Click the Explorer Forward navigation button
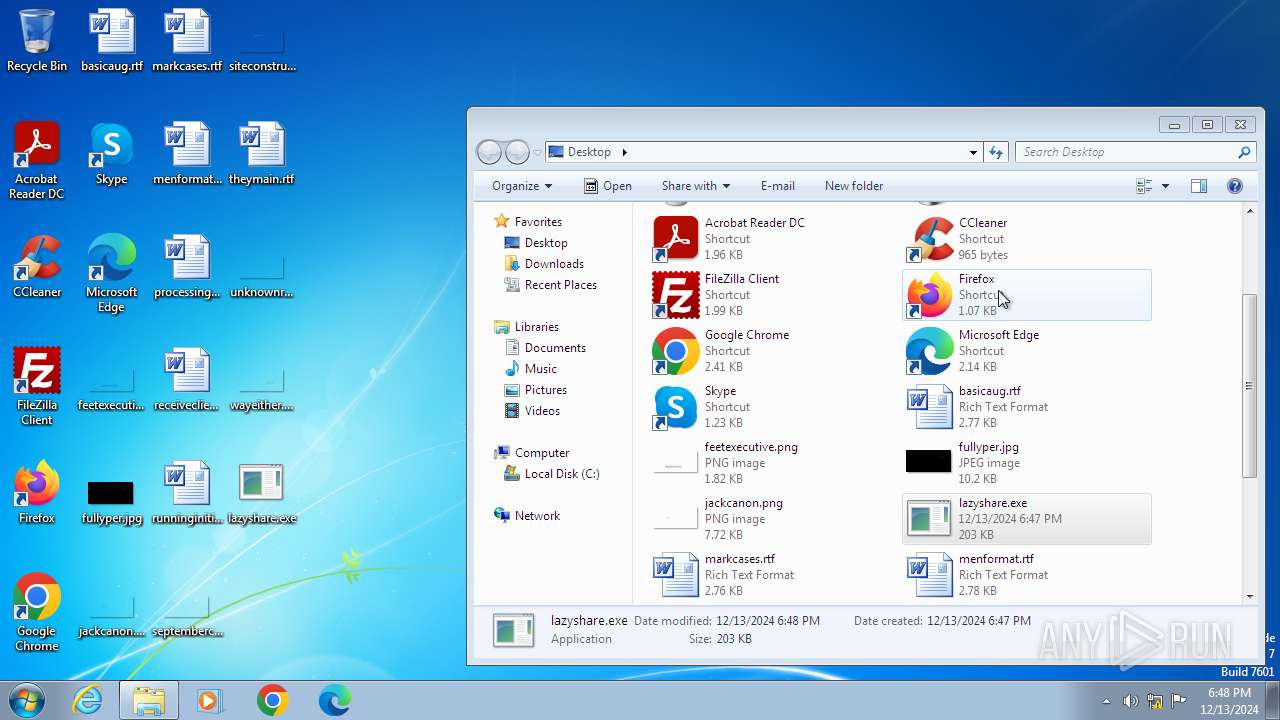 pyautogui.click(x=517, y=152)
